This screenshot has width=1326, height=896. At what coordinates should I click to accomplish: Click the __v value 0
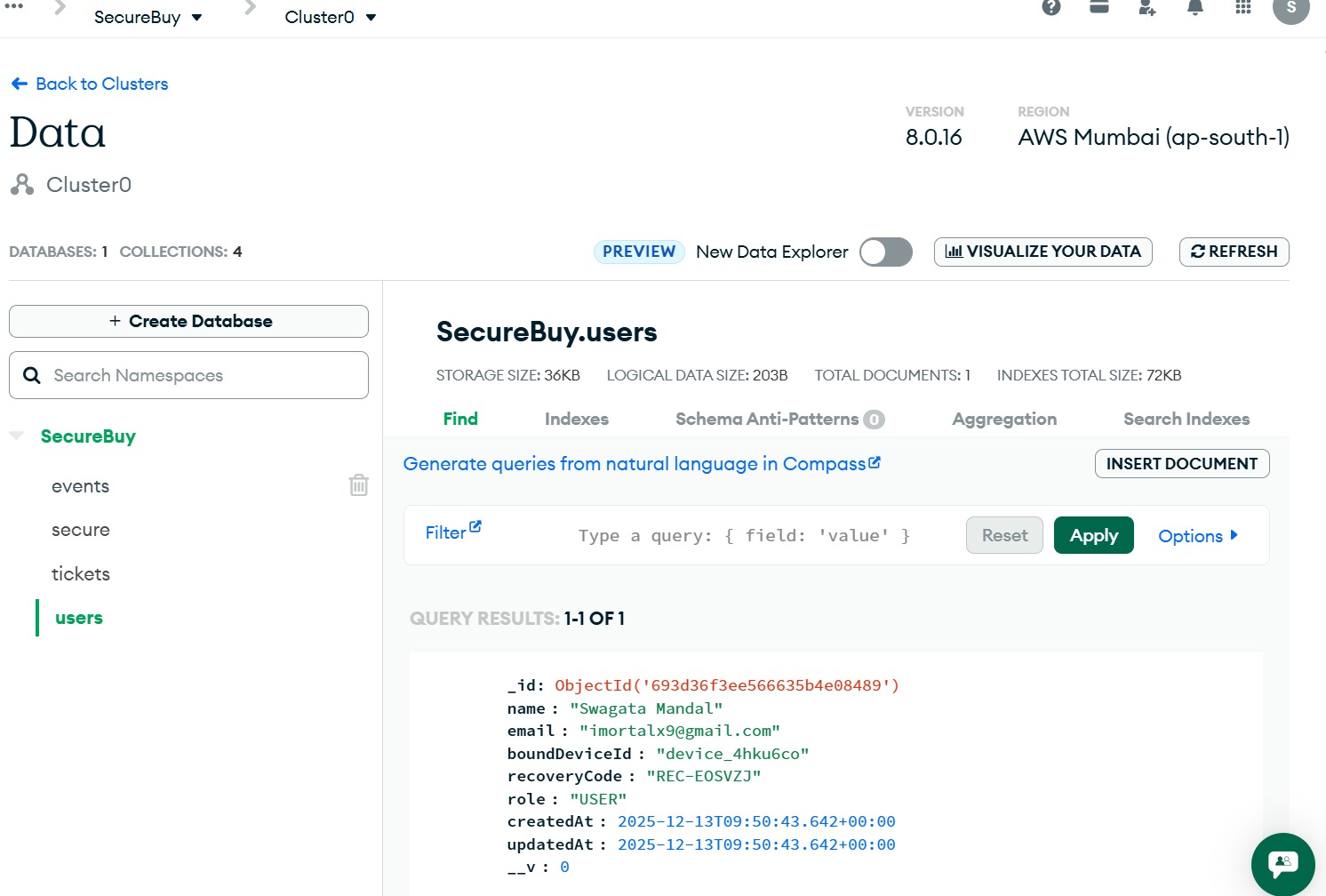click(x=564, y=867)
